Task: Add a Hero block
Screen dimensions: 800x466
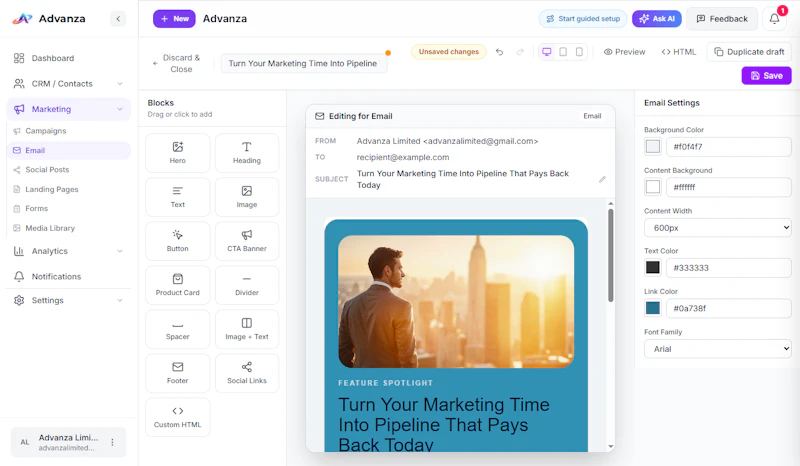Action: tap(178, 153)
